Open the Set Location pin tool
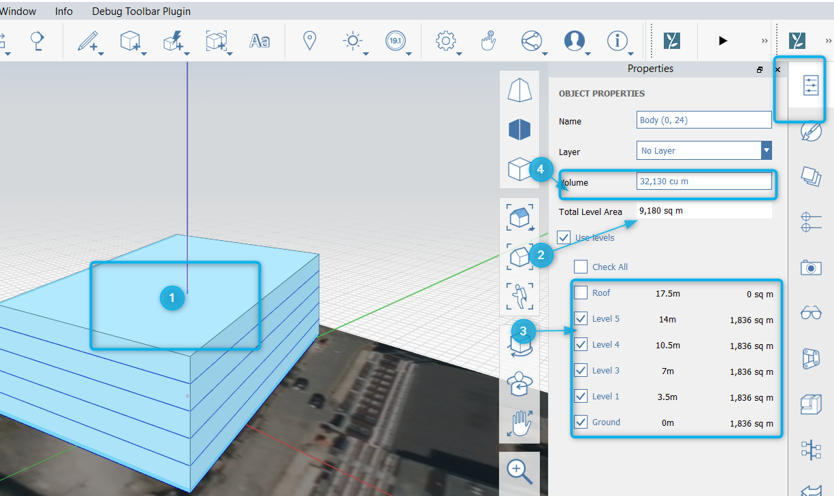 coord(310,40)
